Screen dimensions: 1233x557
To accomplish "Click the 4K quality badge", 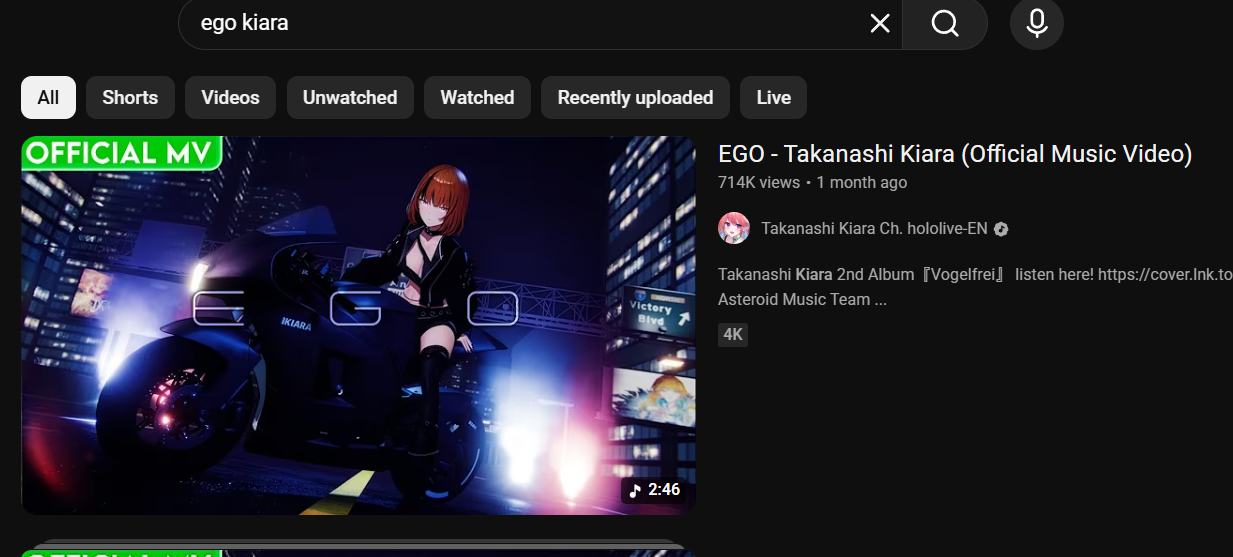I will [x=733, y=335].
